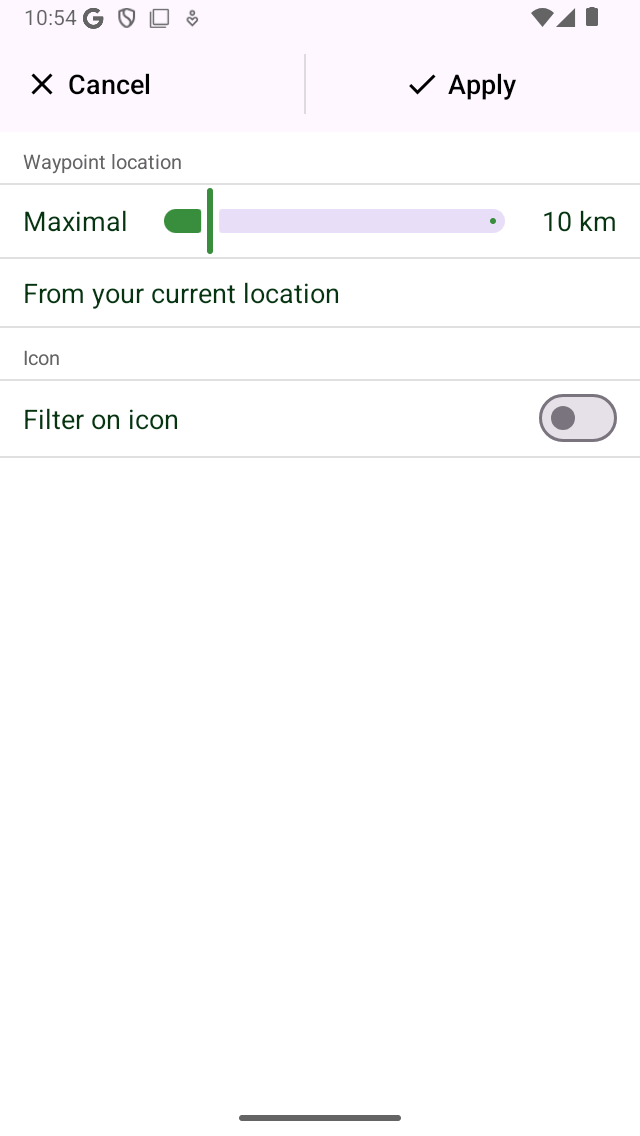Tap the Wi-Fi signal icon

(541, 17)
